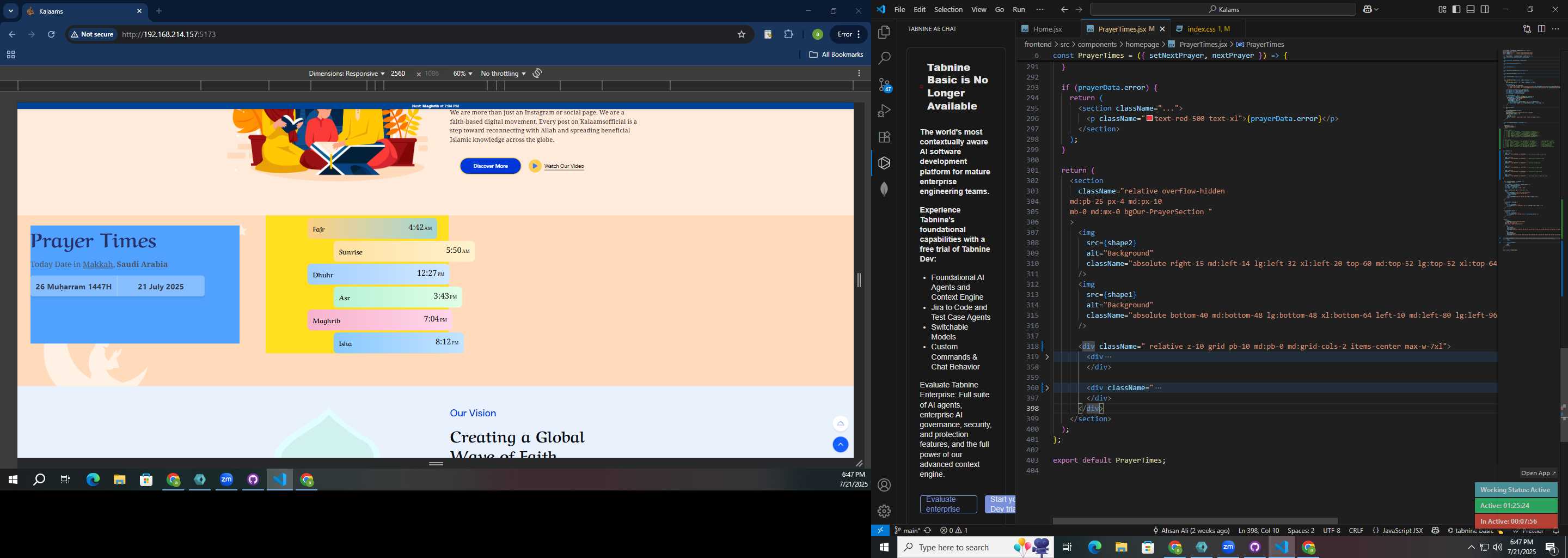Click the Copilot status icon in status bar
This screenshot has height=558, width=1568.
coord(1435,531)
